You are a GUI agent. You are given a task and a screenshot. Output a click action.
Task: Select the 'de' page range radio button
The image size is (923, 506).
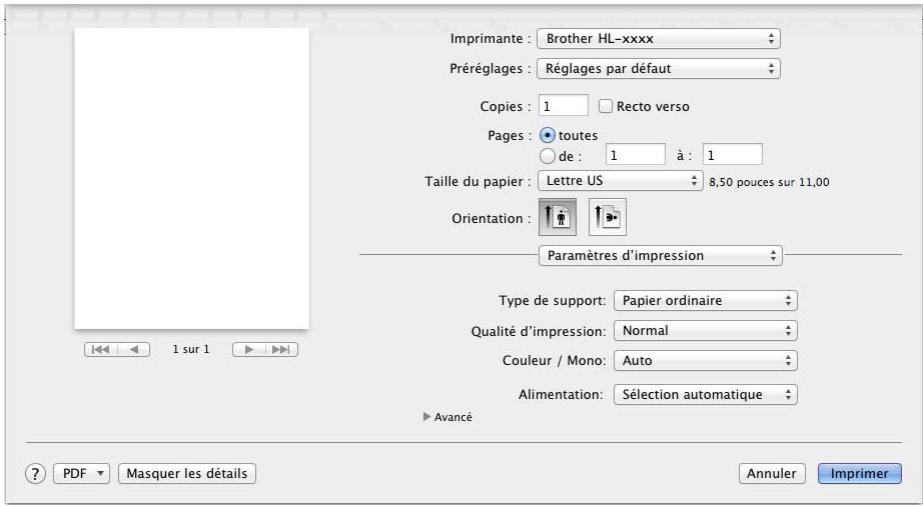547,156
